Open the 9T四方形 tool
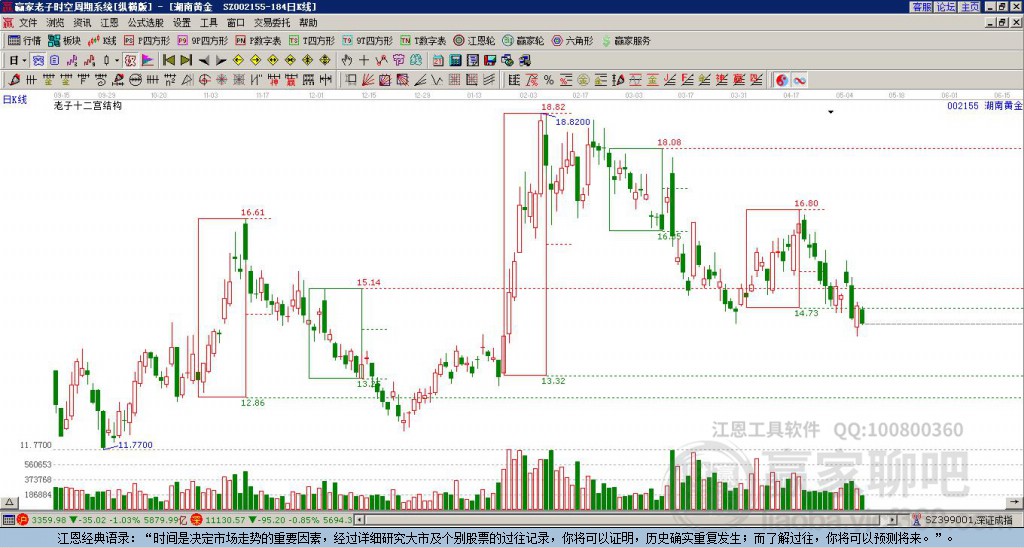 point(367,40)
